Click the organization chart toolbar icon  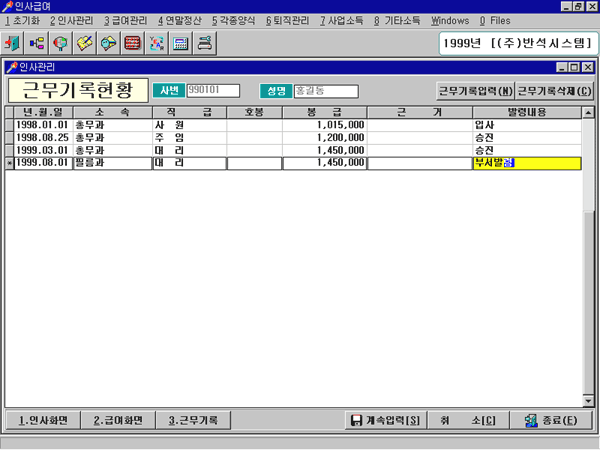[38, 44]
